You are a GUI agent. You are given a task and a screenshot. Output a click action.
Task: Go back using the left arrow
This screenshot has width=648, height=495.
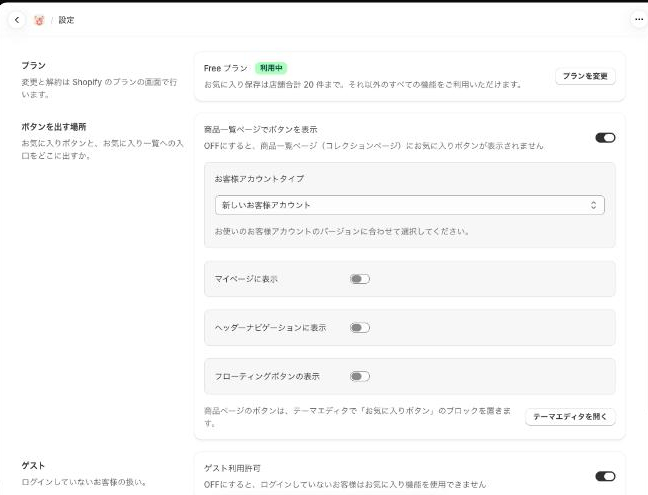tap(17, 20)
